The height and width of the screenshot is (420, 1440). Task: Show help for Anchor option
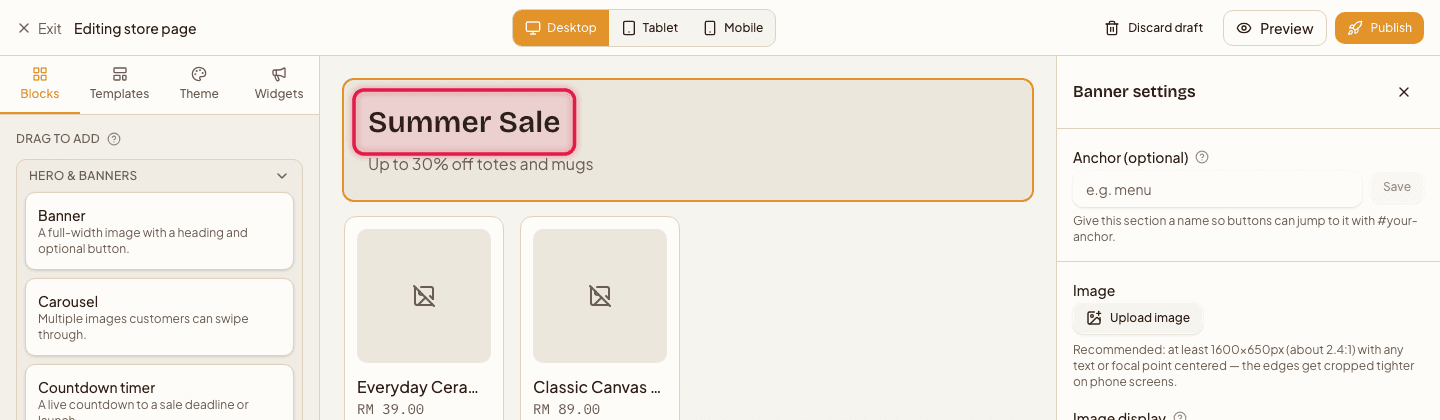click(1202, 157)
